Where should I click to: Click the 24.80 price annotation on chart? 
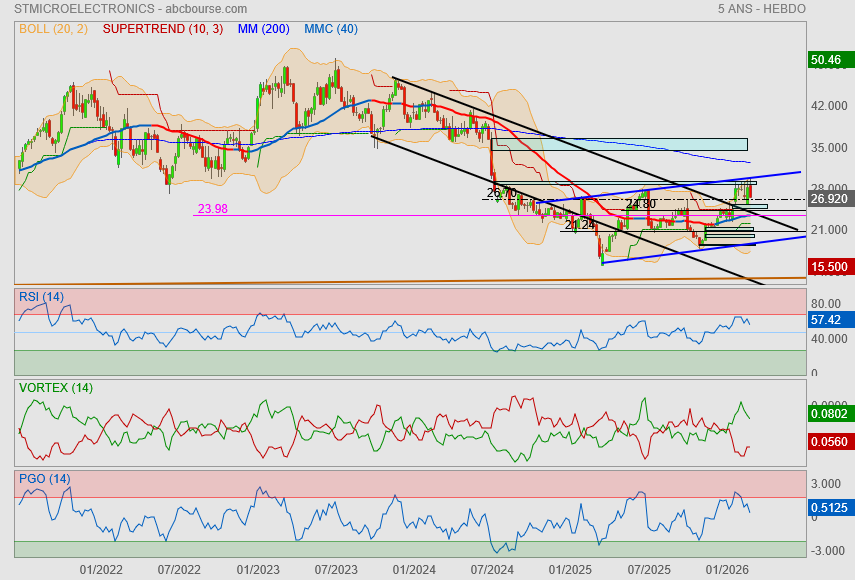640,204
